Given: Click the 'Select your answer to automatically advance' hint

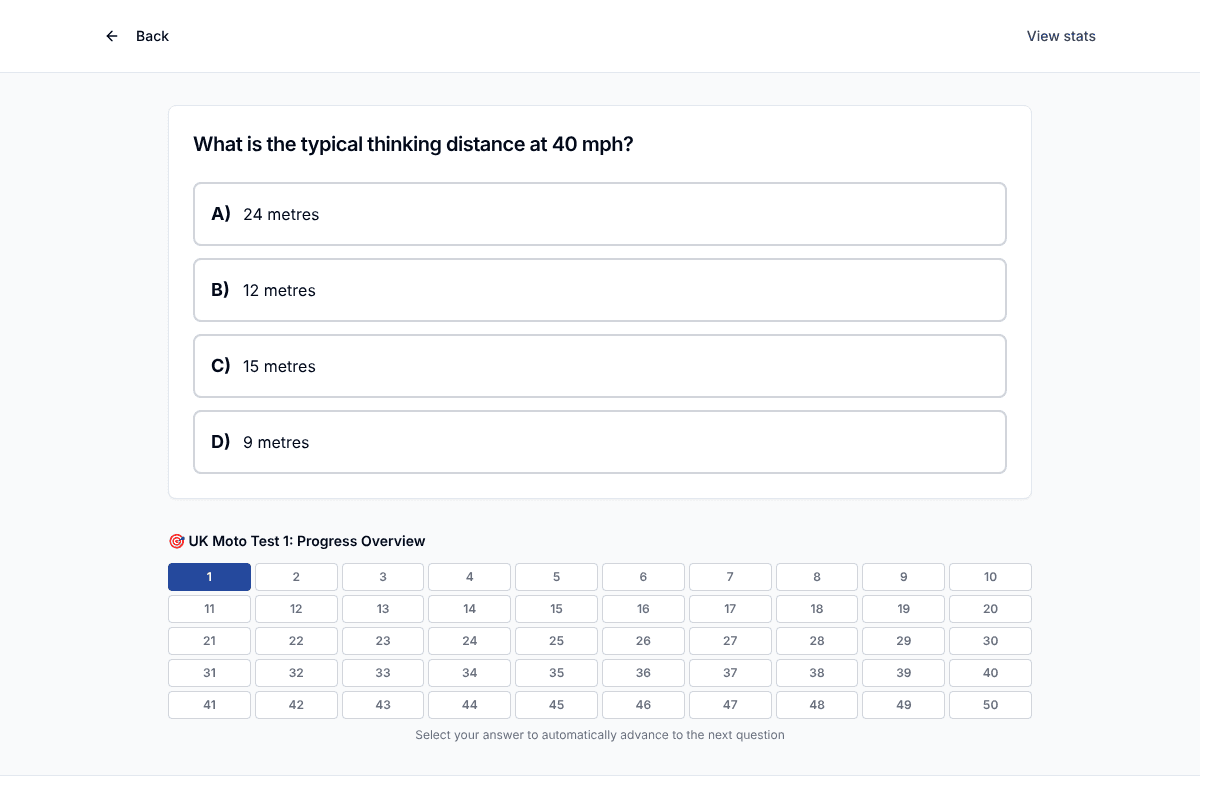Looking at the screenshot, I should pyautogui.click(x=600, y=735).
